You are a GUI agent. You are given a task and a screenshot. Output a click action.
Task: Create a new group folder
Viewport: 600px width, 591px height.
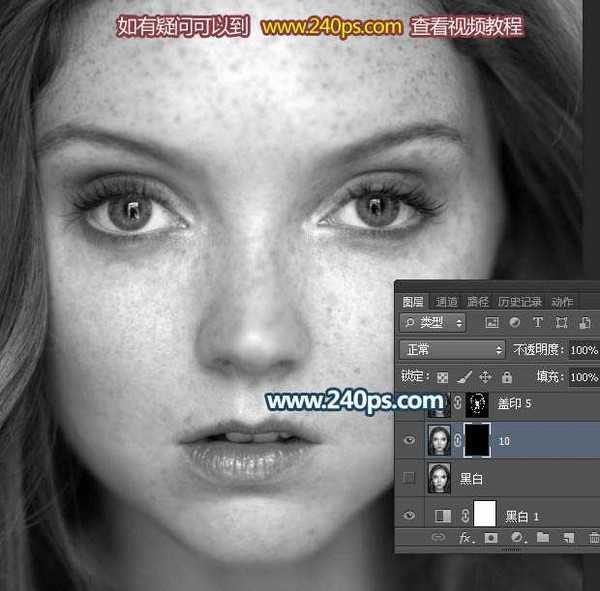pyautogui.click(x=543, y=538)
